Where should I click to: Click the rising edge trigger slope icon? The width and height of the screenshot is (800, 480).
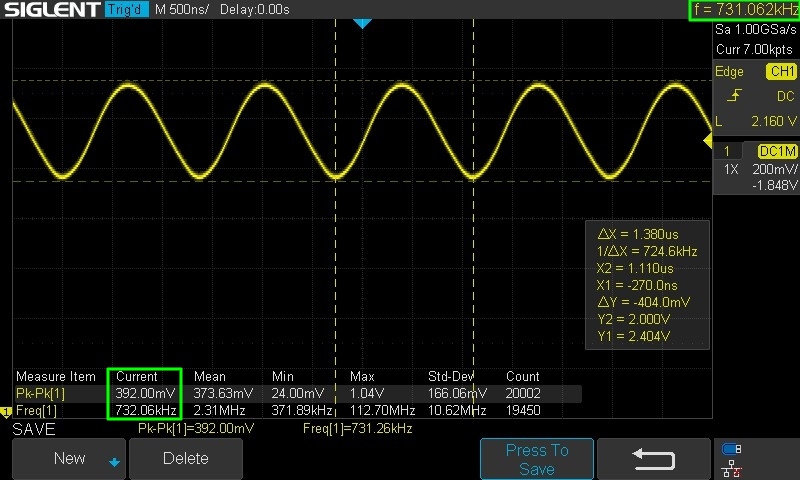(735, 96)
